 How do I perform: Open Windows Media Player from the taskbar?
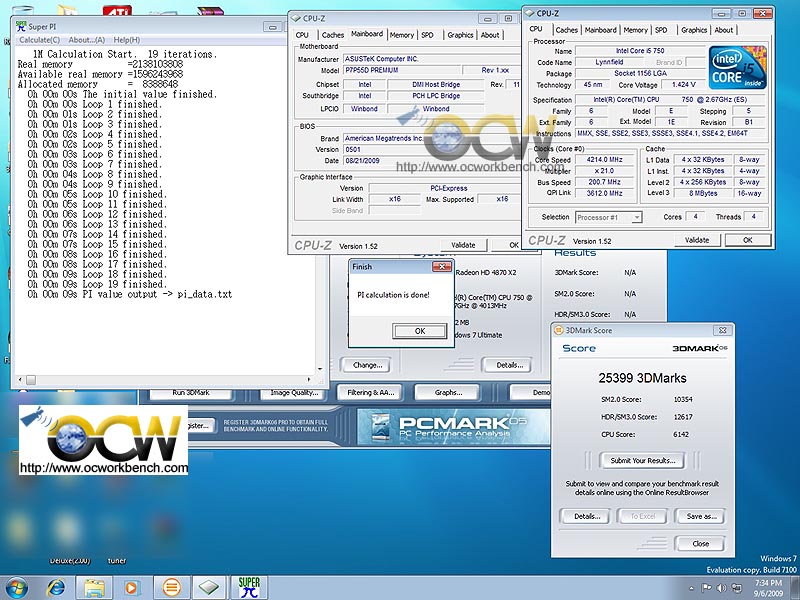131,588
